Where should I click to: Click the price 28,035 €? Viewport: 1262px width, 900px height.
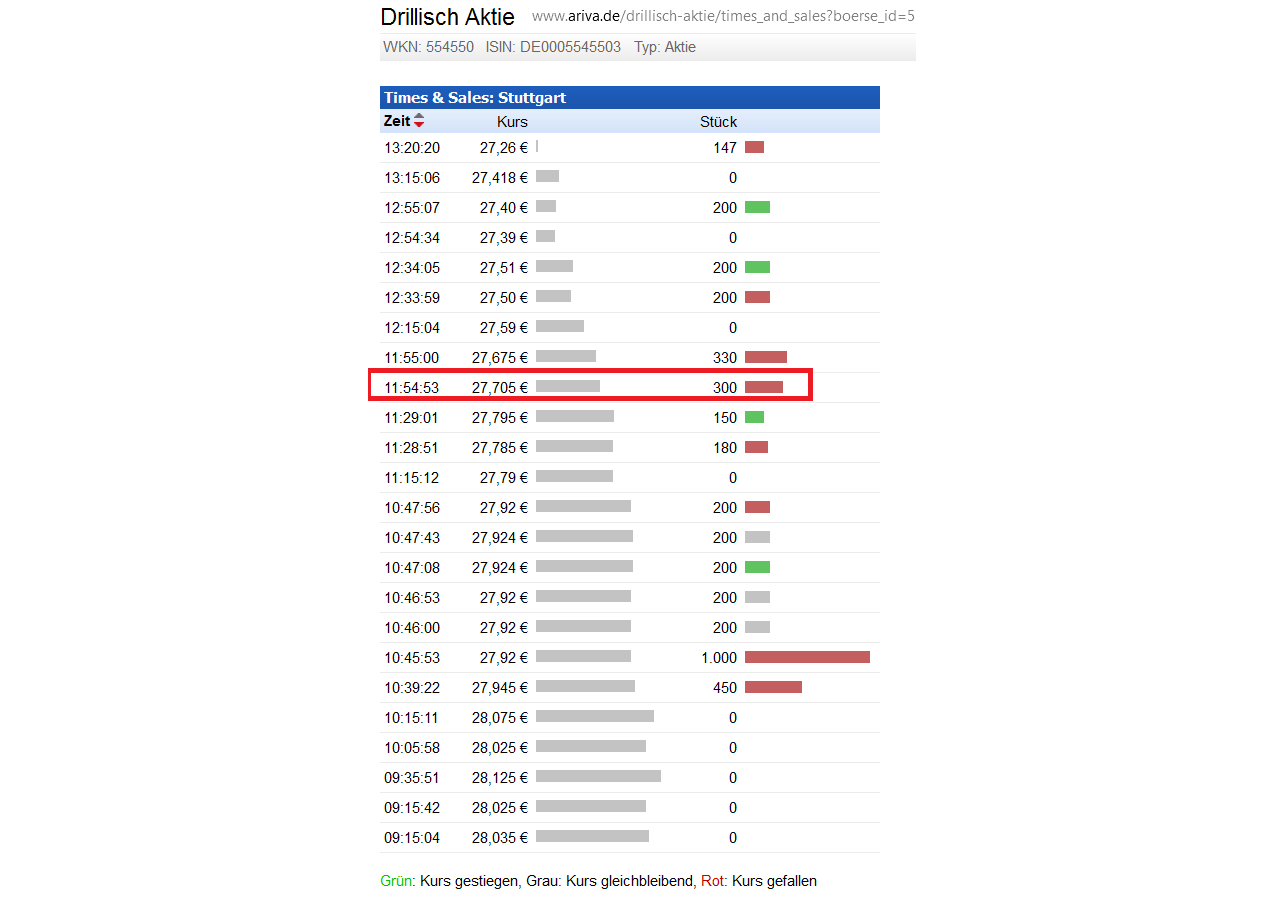pos(500,838)
